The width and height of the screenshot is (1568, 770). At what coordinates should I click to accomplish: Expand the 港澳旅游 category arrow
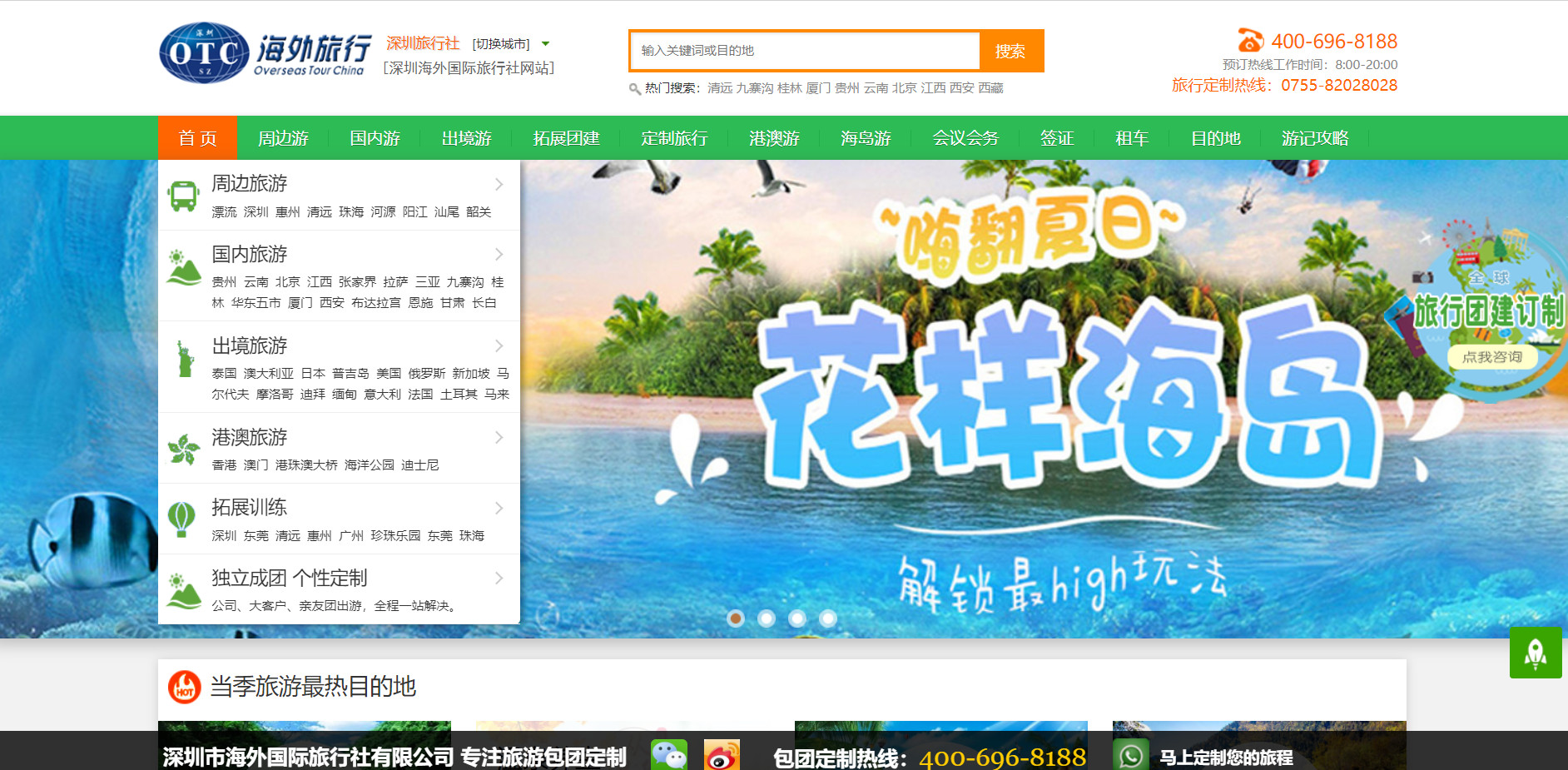(499, 438)
